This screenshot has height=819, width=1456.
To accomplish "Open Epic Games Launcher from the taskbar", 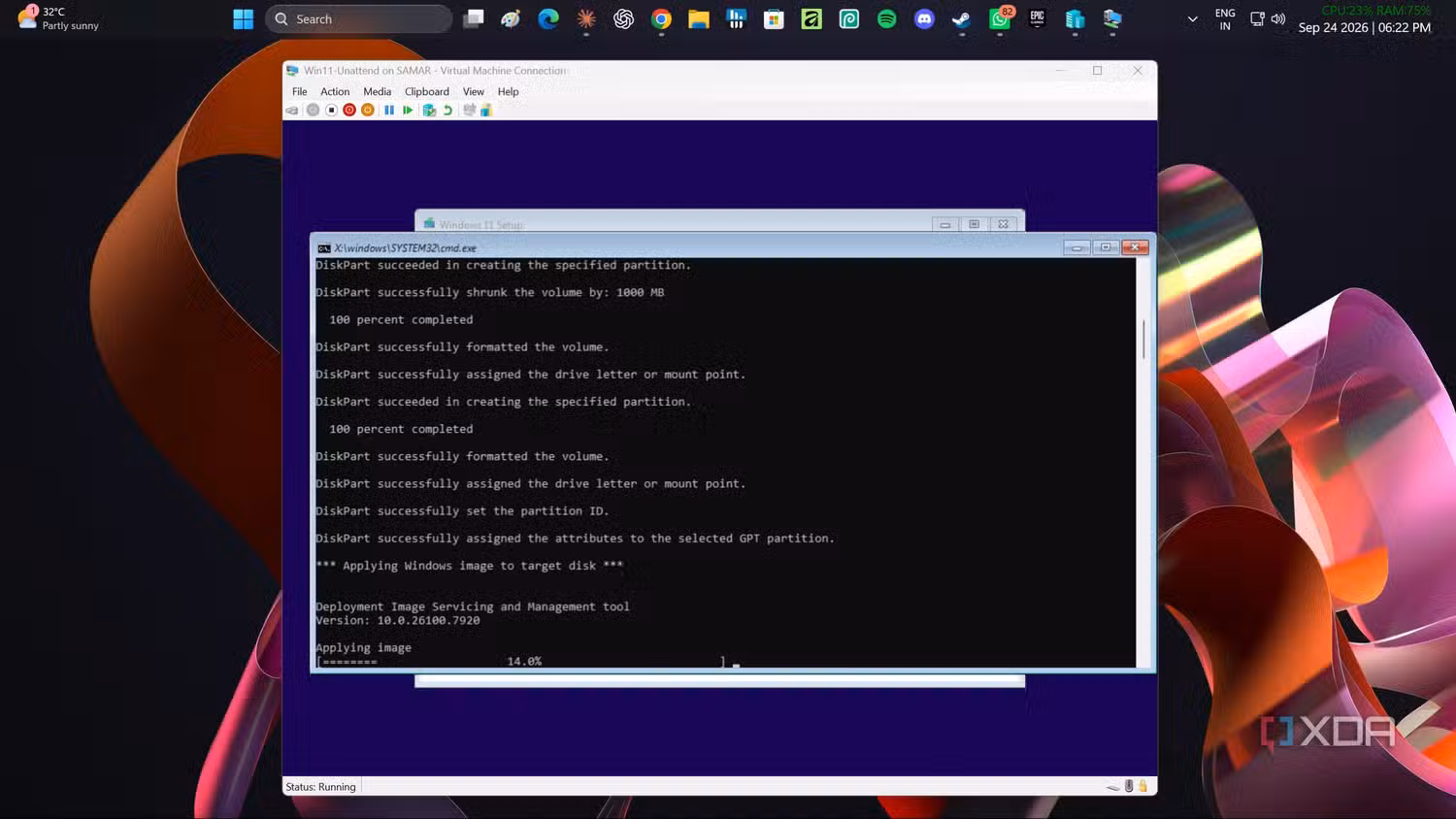I will pos(1038,19).
